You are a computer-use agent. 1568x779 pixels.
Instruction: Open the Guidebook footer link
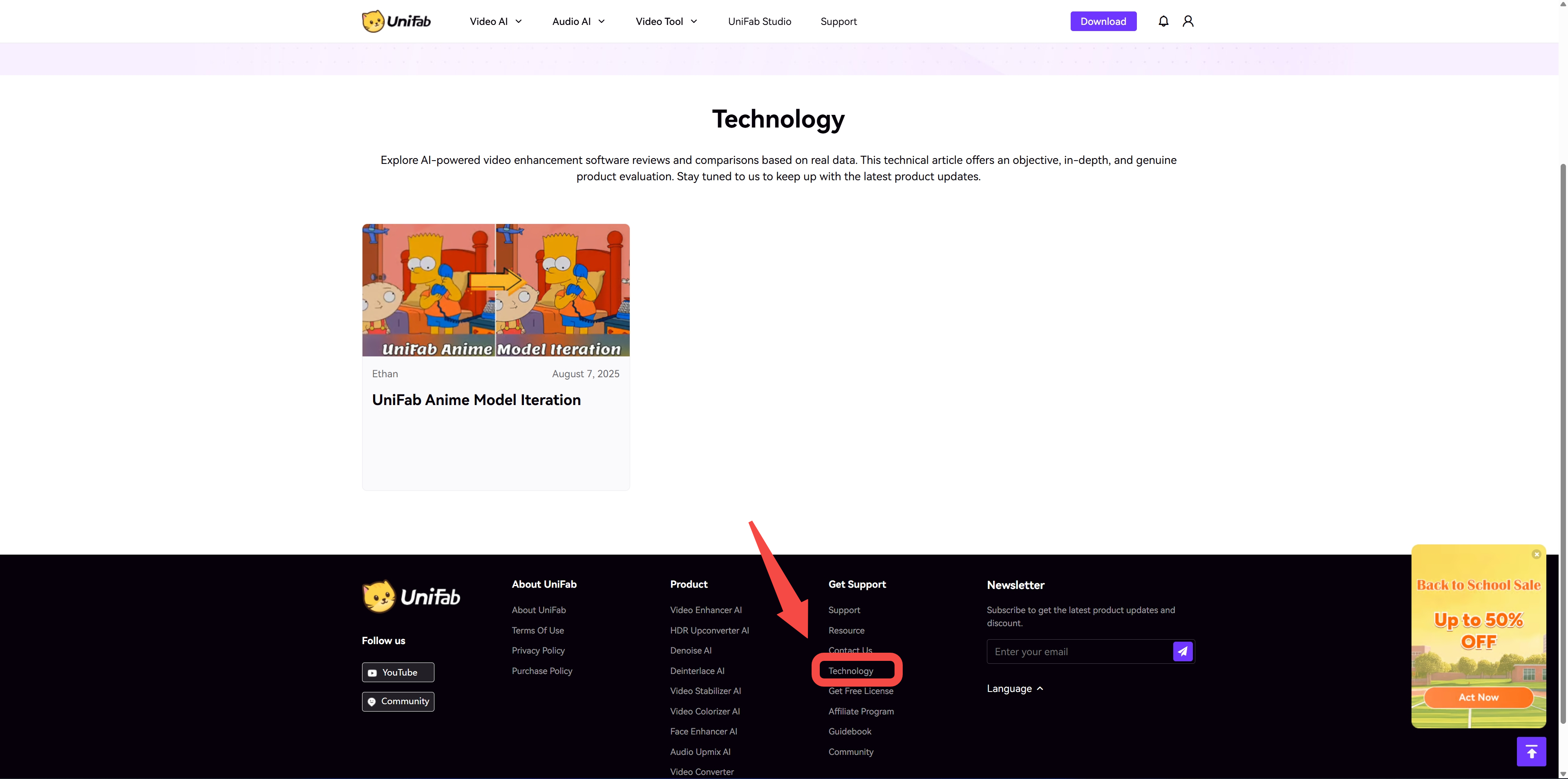click(x=850, y=732)
